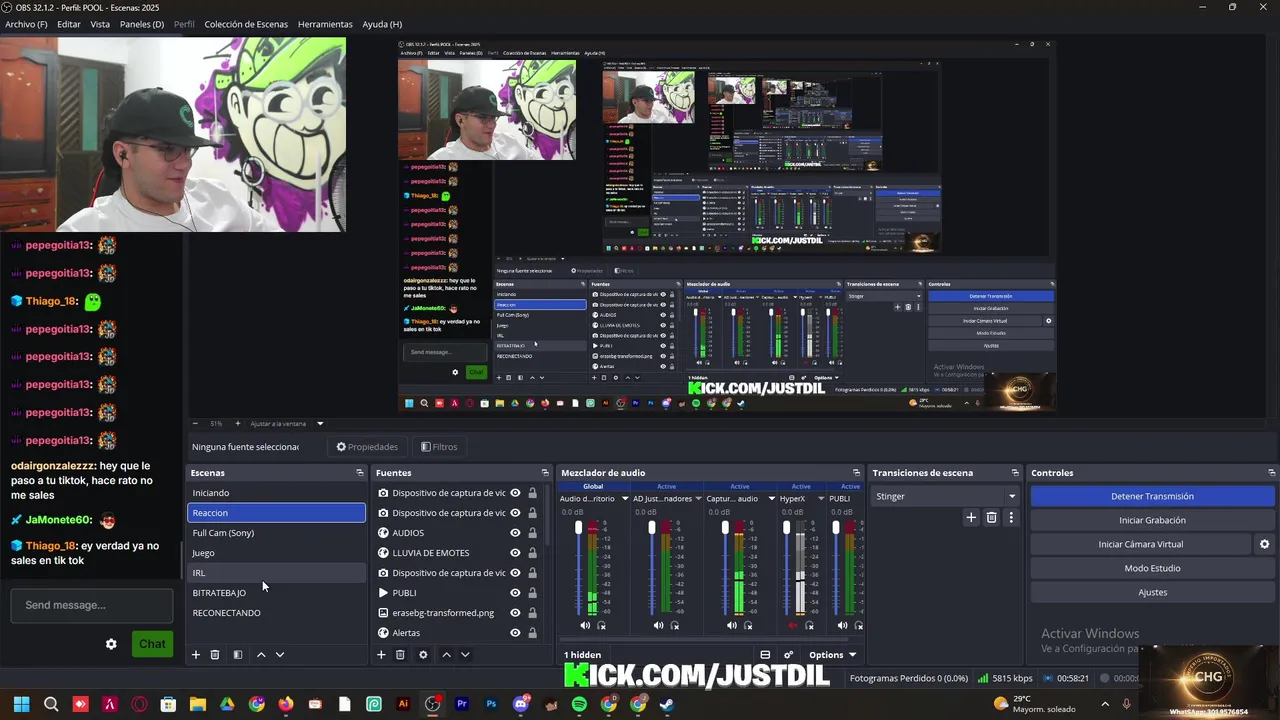Open the Colección de Escenas menu

[x=246, y=24]
